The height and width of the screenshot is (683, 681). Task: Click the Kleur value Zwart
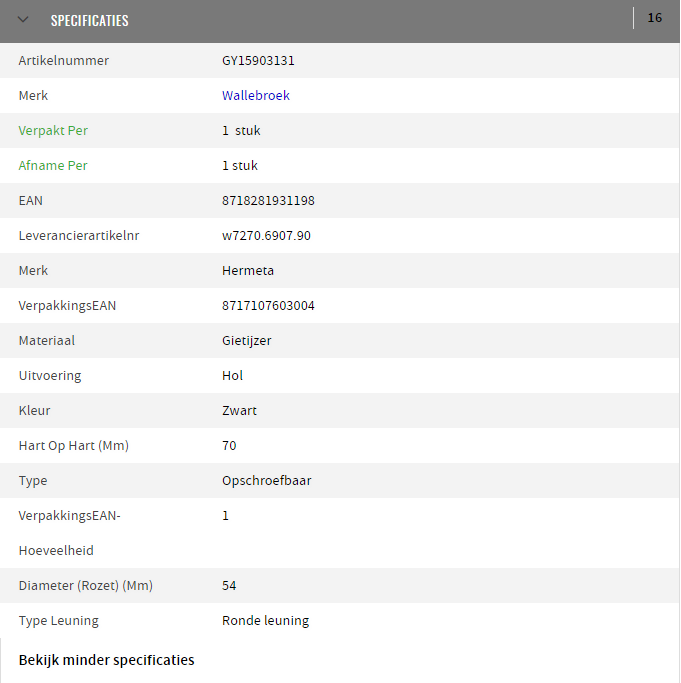[239, 410]
